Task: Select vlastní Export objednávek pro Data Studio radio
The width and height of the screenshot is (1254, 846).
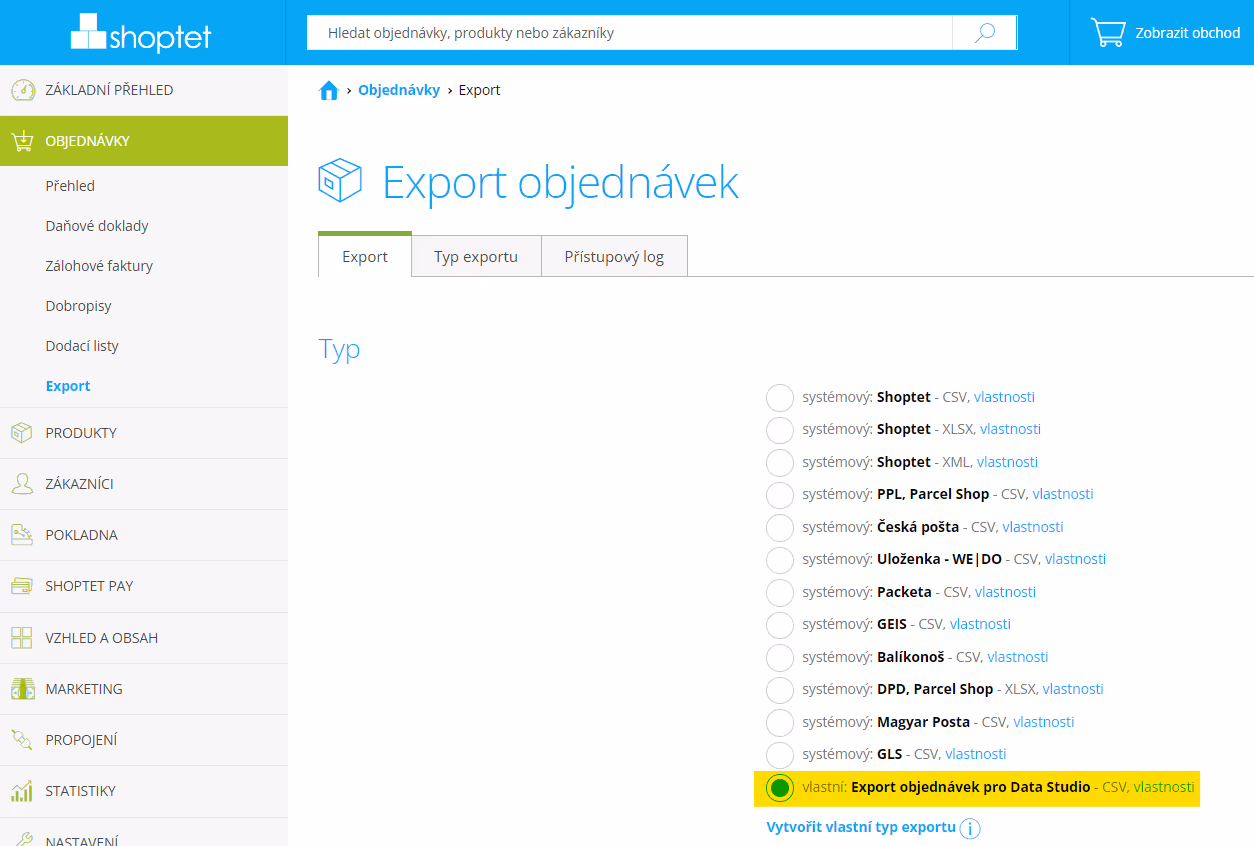Action: click(780, 788)
